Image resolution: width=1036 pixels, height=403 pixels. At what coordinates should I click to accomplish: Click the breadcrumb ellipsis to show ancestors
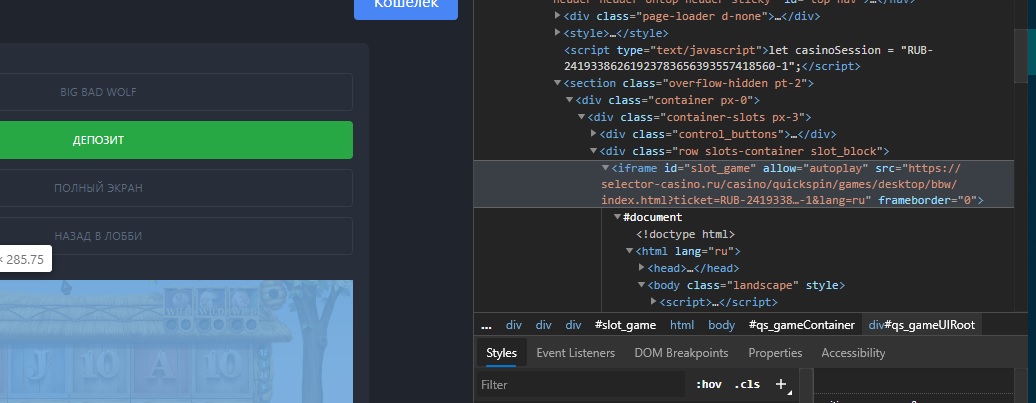coord(486,325)
